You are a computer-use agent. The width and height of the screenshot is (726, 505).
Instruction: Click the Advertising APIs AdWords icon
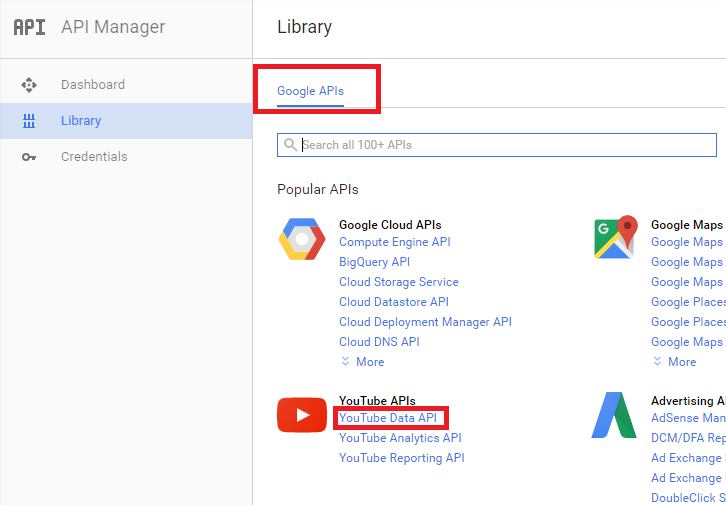(x=614, y=415)
